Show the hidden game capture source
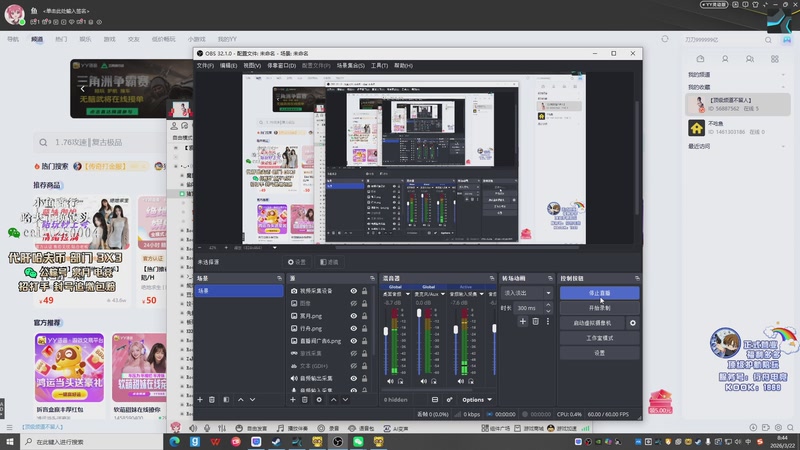 click(x=354, y=353)
